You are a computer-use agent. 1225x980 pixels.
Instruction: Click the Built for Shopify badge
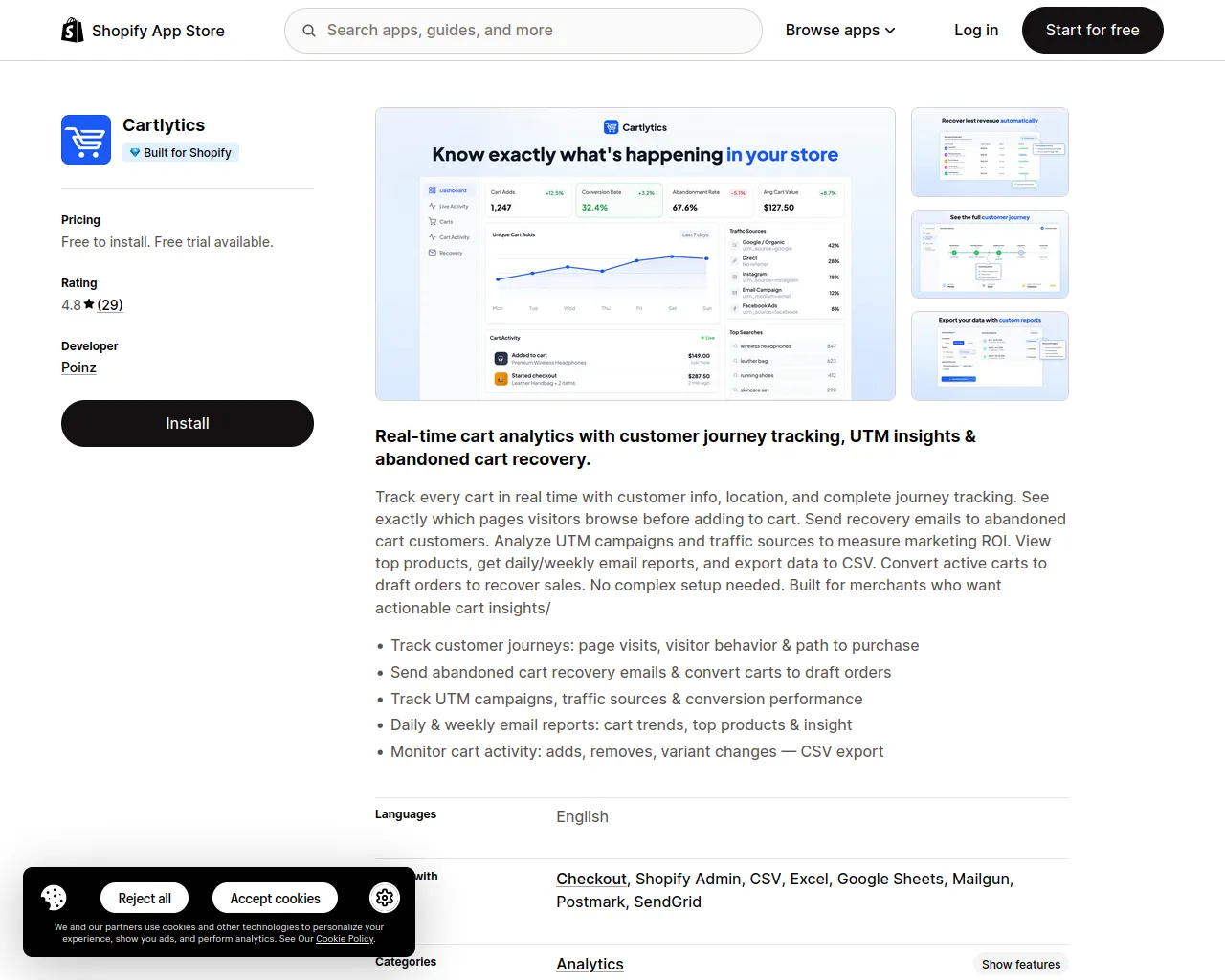180,152
